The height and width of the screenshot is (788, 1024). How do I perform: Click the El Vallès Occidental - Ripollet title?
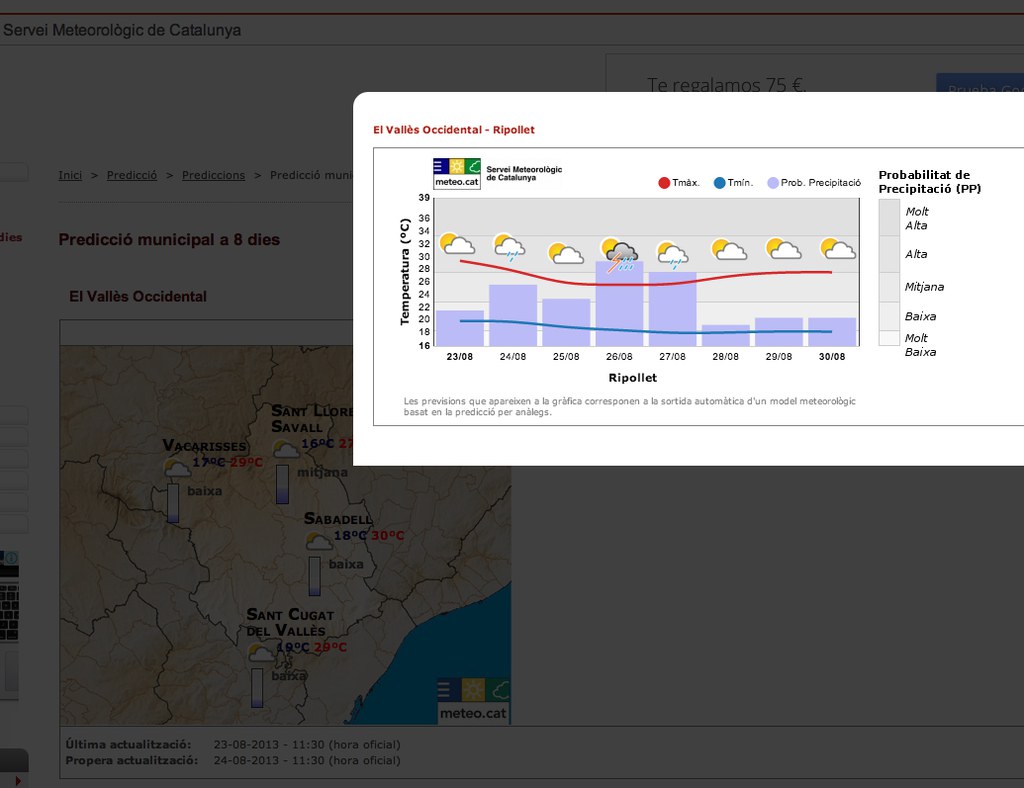(x=454, y=130)
